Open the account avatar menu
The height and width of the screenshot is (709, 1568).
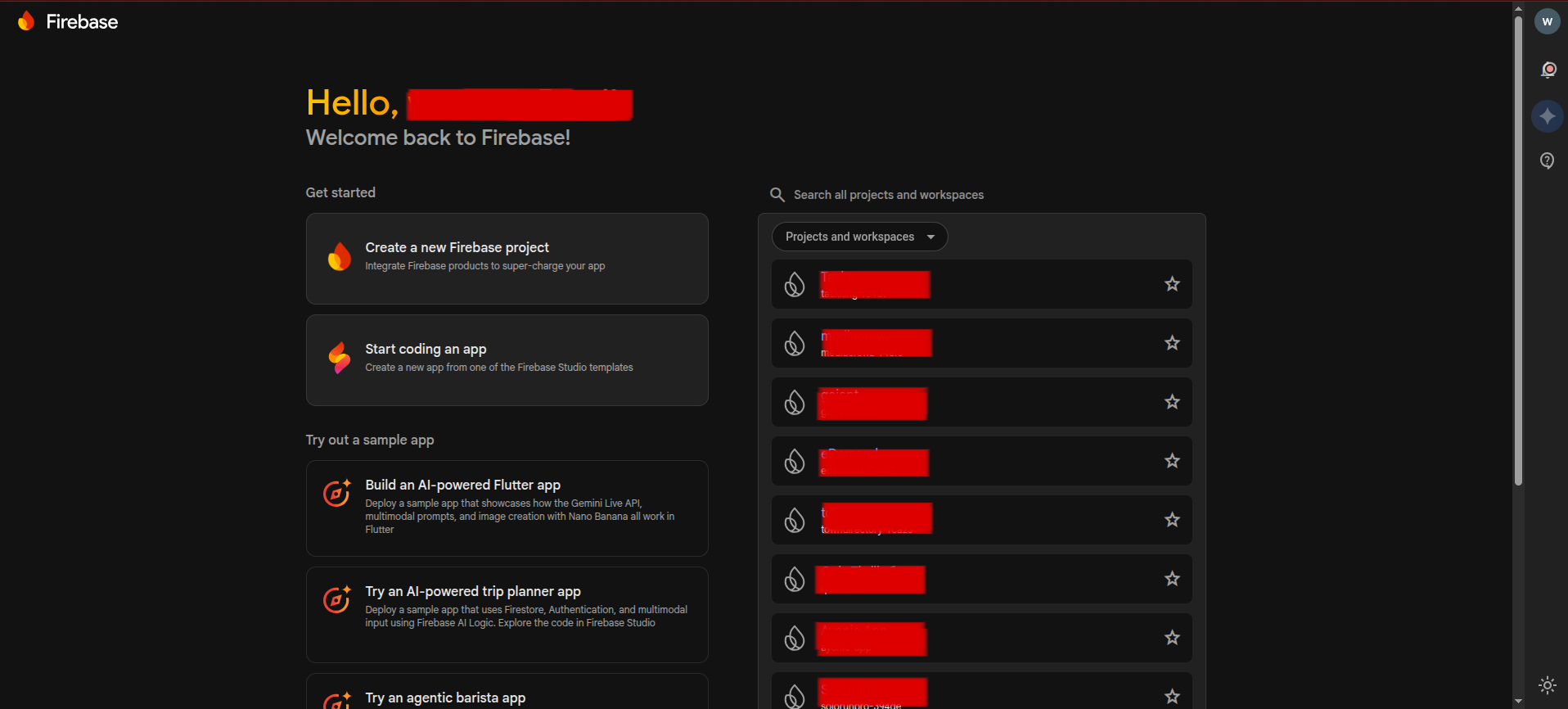click(1547, 22)
